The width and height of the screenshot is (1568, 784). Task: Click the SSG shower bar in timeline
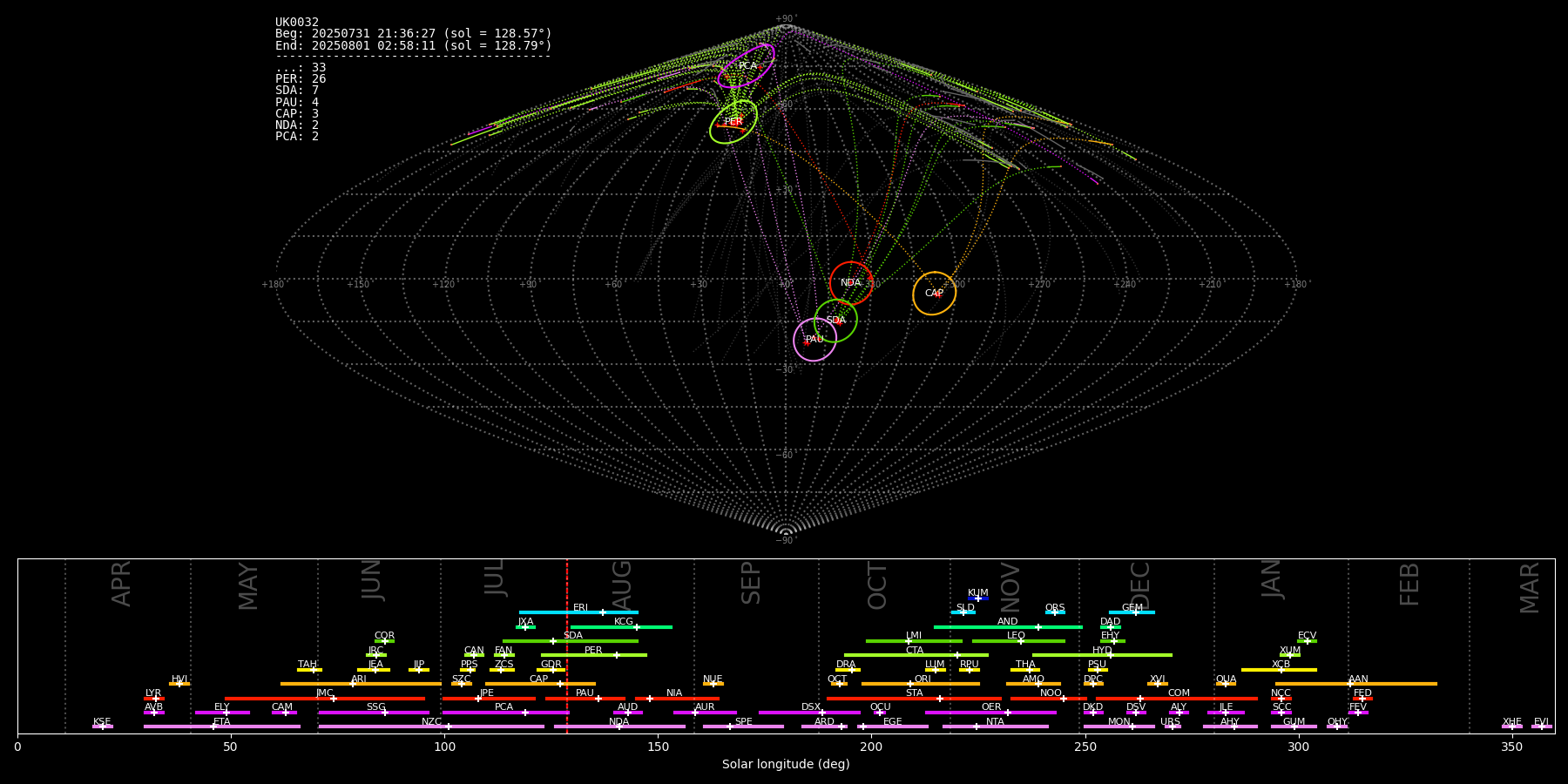374,713
